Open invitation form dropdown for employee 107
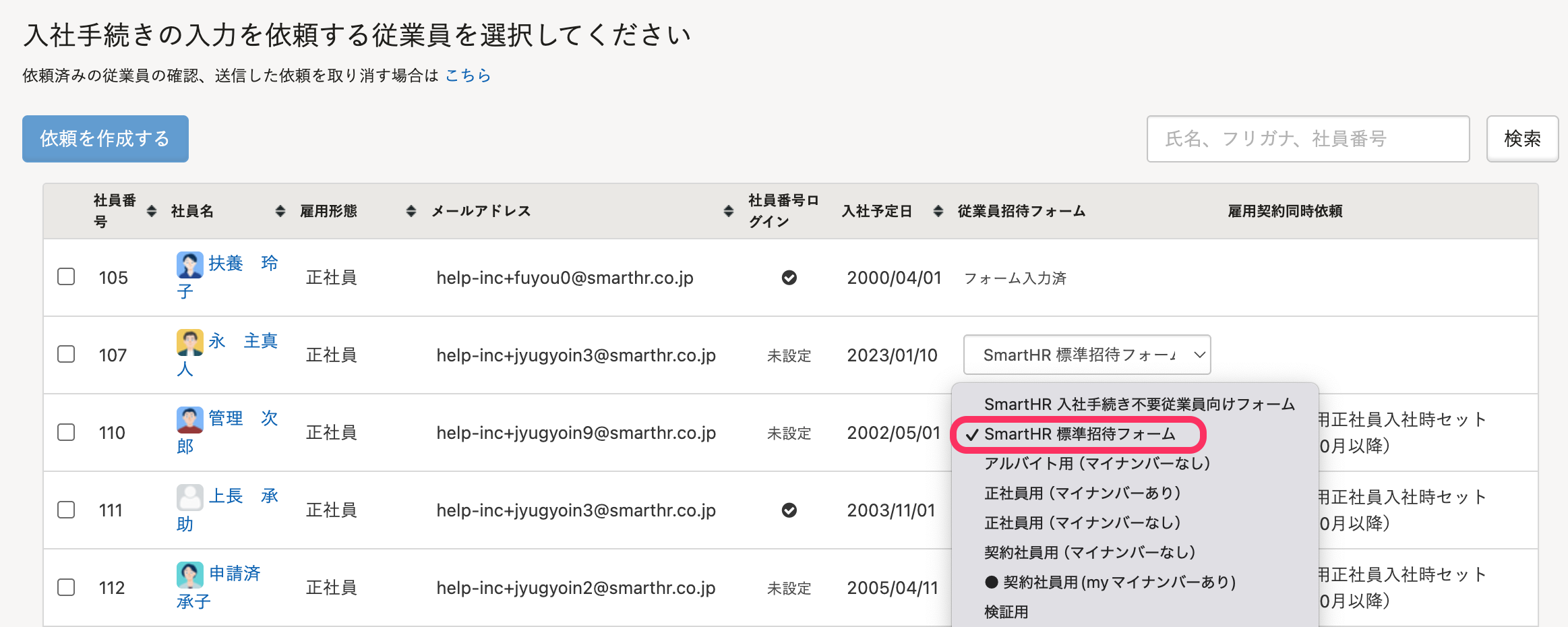The image size is (1568, 627). pos(1087,355)
